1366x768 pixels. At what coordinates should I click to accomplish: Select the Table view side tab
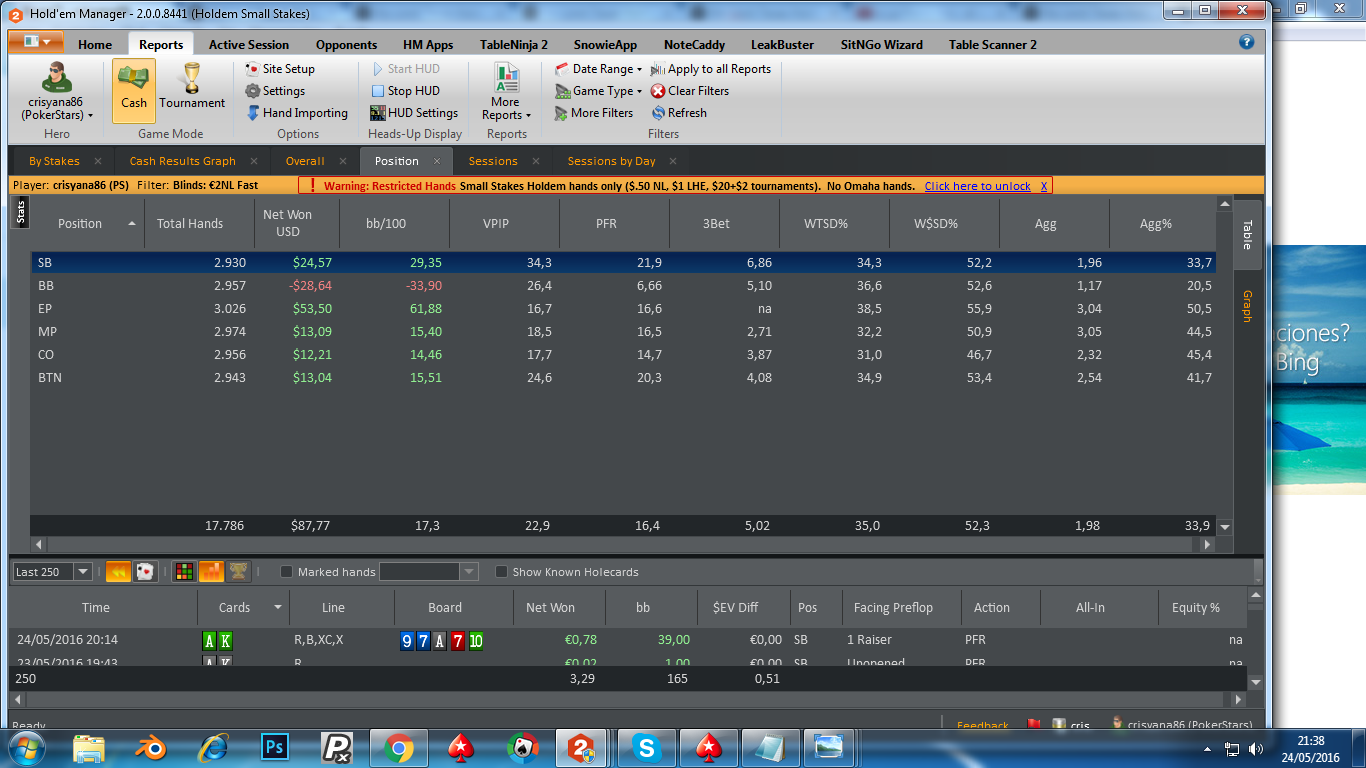tap(1247, 234)
